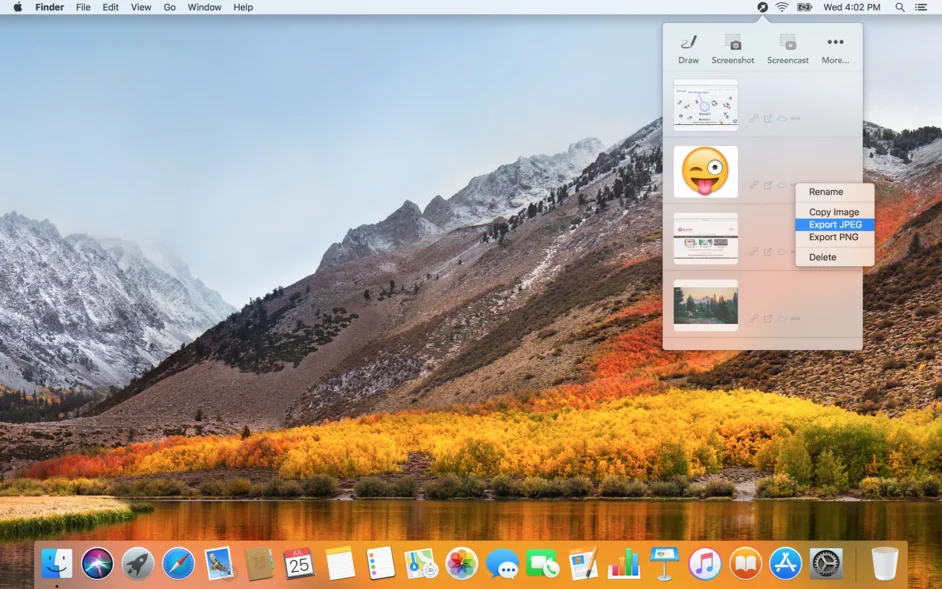Image resolution: width=942 pixels, height=589 pixels.
Task: Select Rename in the context menu
Action: tap(826, 192)
